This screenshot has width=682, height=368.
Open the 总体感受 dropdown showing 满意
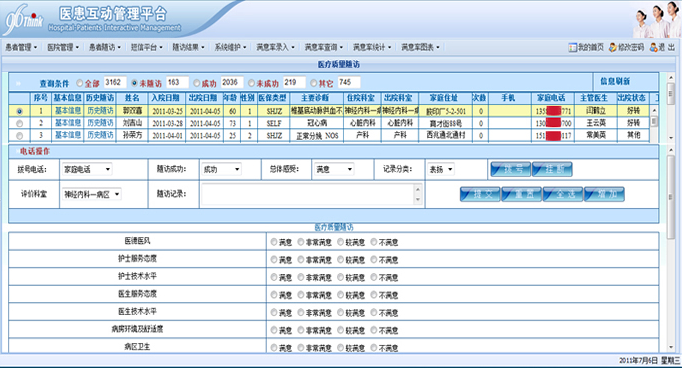point(334,169)
